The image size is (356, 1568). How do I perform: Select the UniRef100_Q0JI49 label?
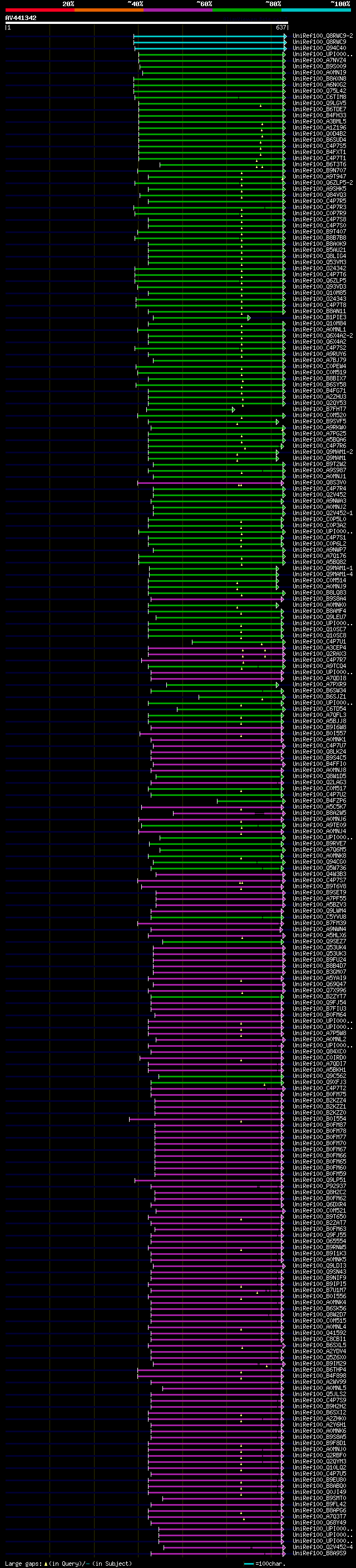(x=319, y=1492)
